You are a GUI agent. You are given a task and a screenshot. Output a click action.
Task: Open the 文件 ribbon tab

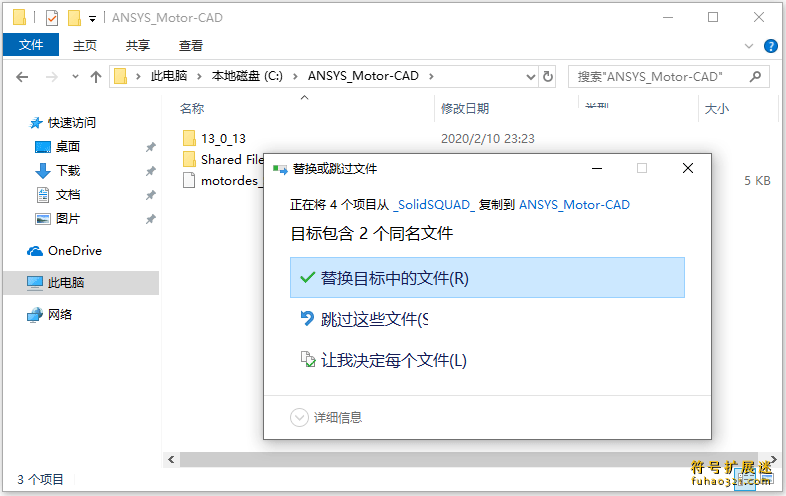(31, 45)
